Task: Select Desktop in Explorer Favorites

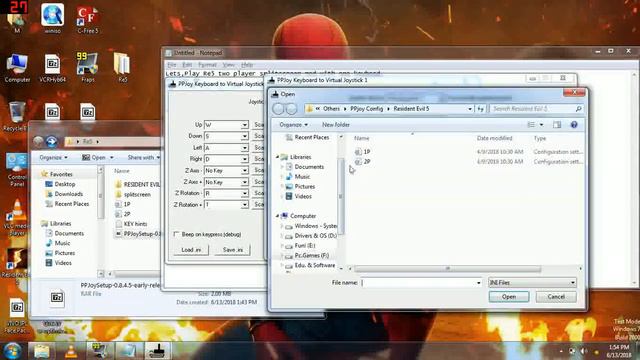Action: coord(60,184)
